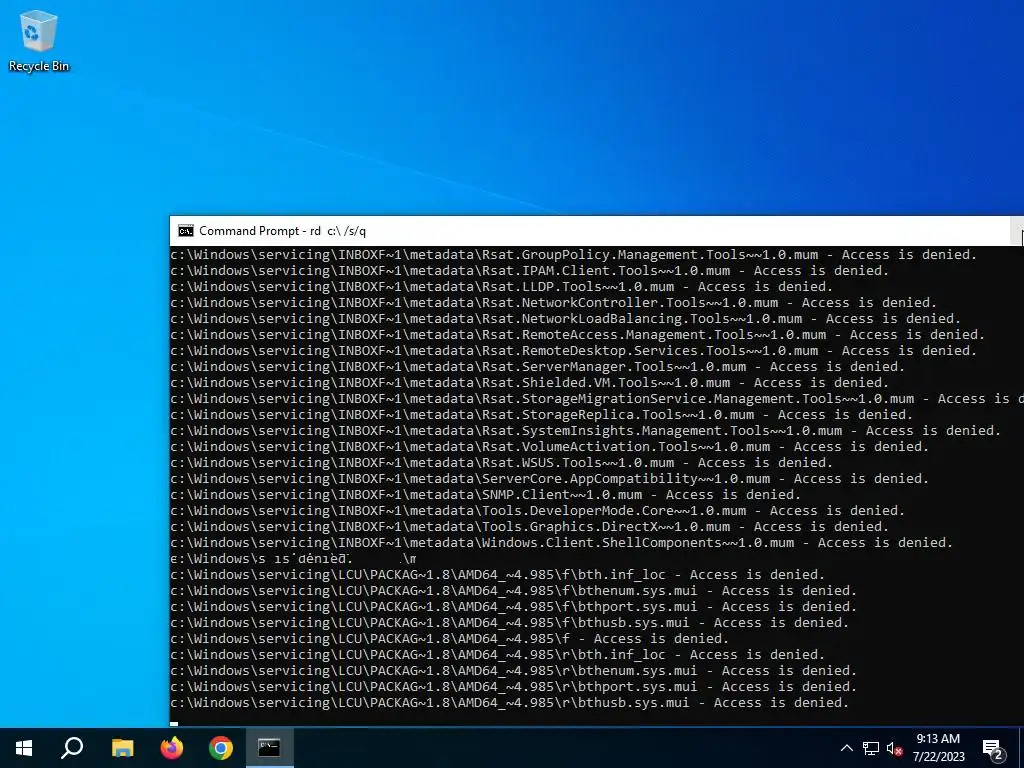The height and width of the screenshot is (768, 1024).
Task: Launch Firefox from the taskbar
Action: click(x=172, y=748)
